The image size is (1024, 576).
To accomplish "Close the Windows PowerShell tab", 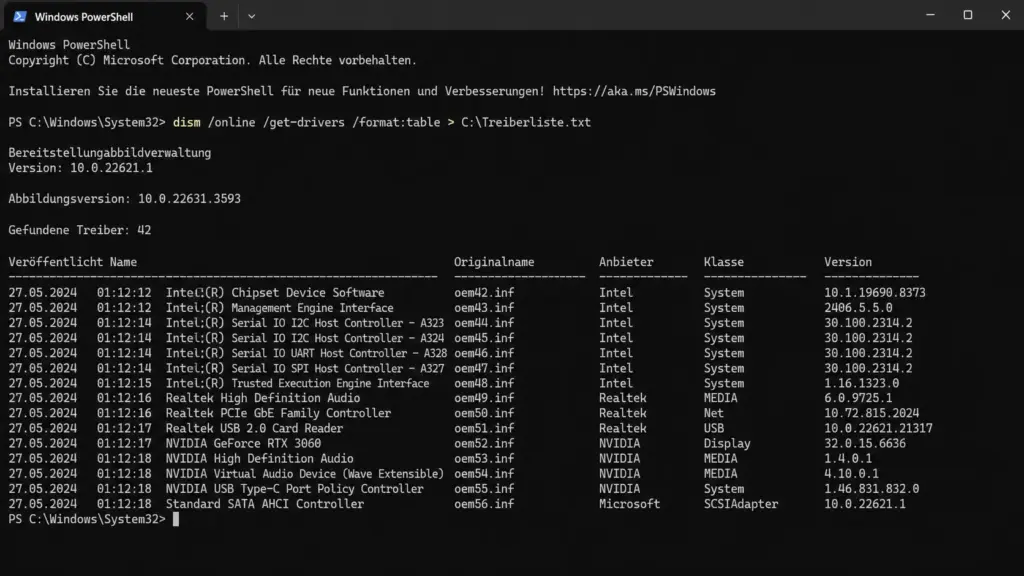I will [189, 16].
